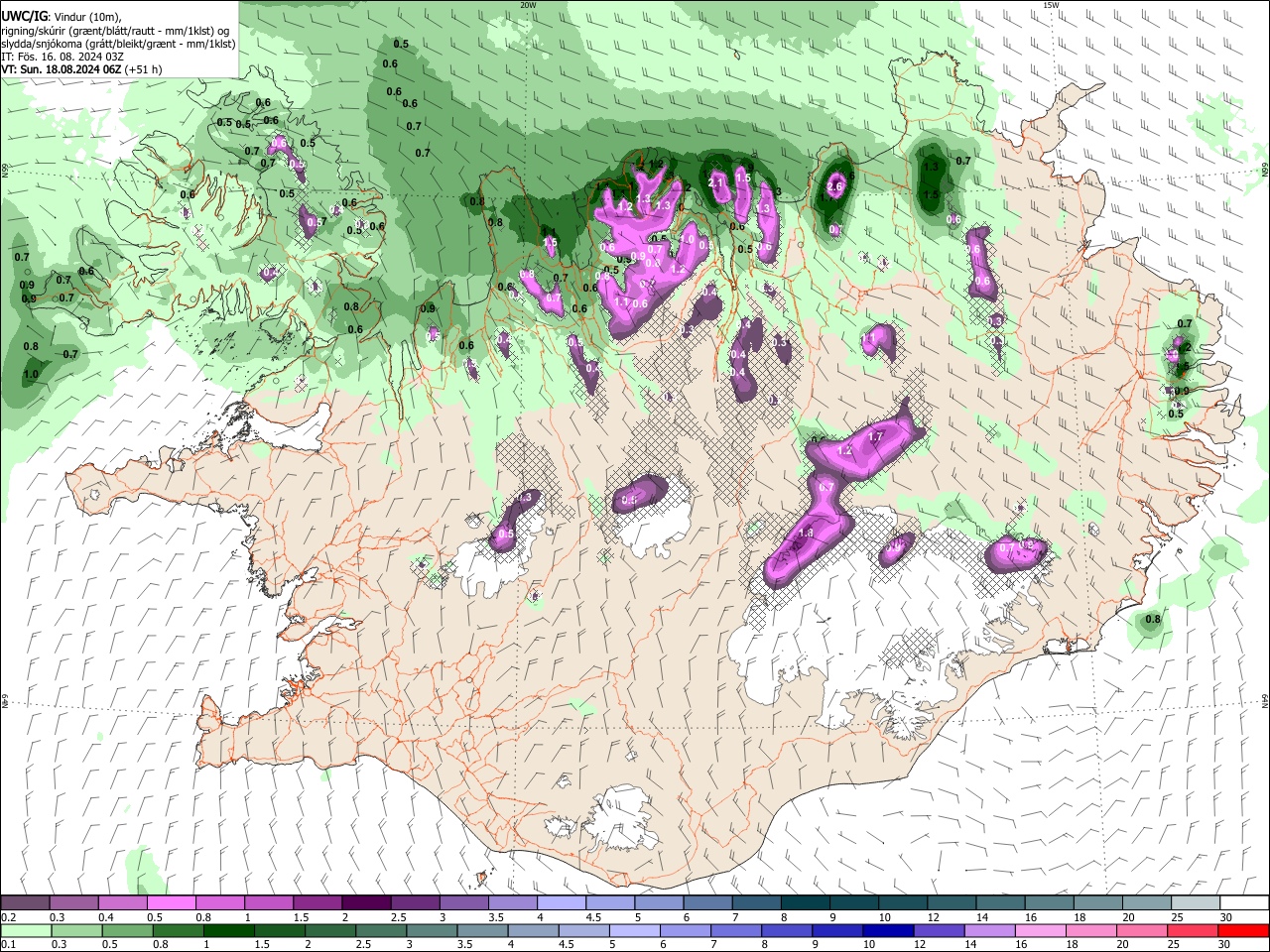Pick the 3.5 swatch in the bottom legend row
The width and height of the screenshot is (1270, 952).
click(482, 930)
